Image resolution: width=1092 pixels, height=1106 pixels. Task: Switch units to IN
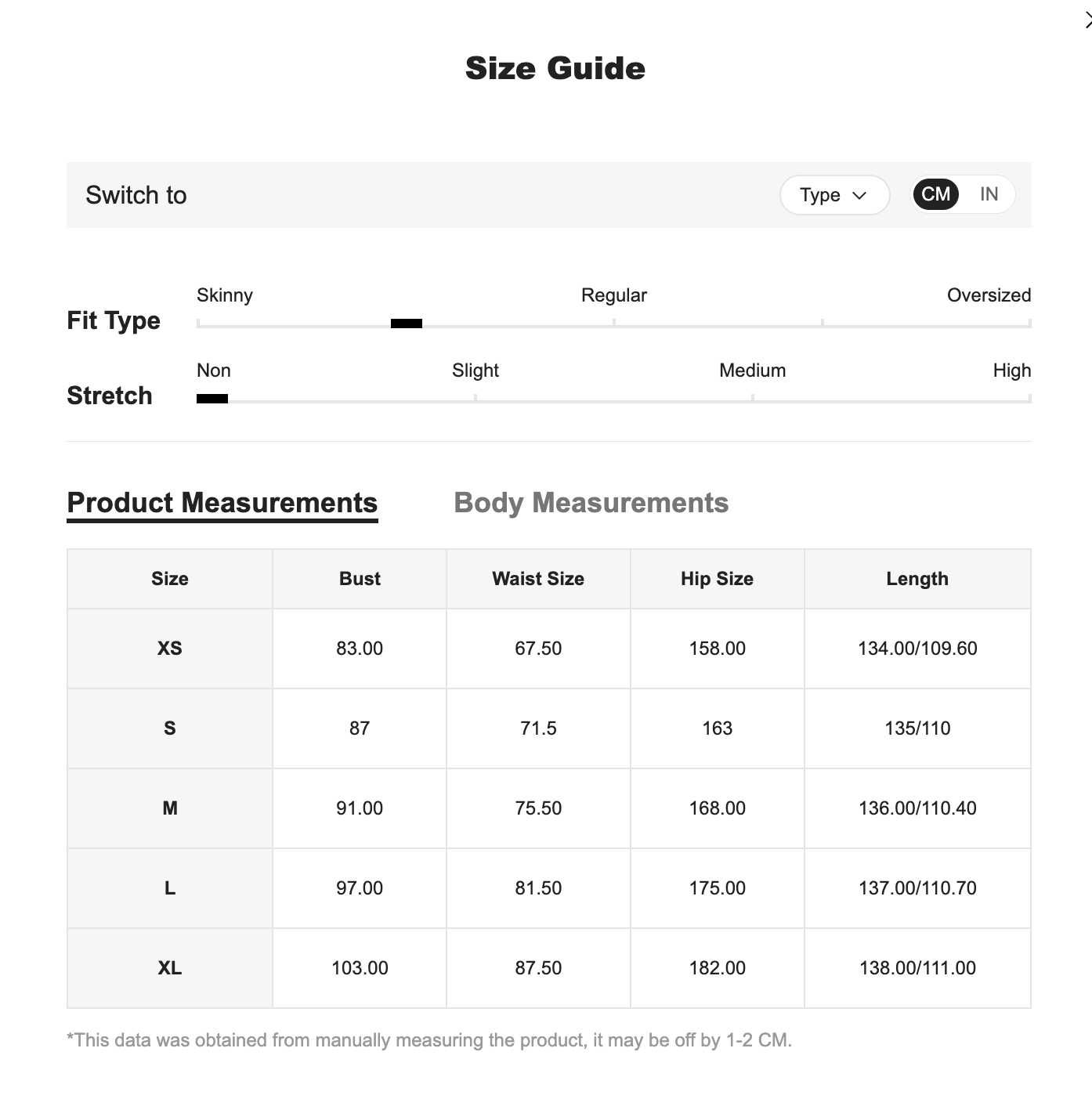(989, 194)
